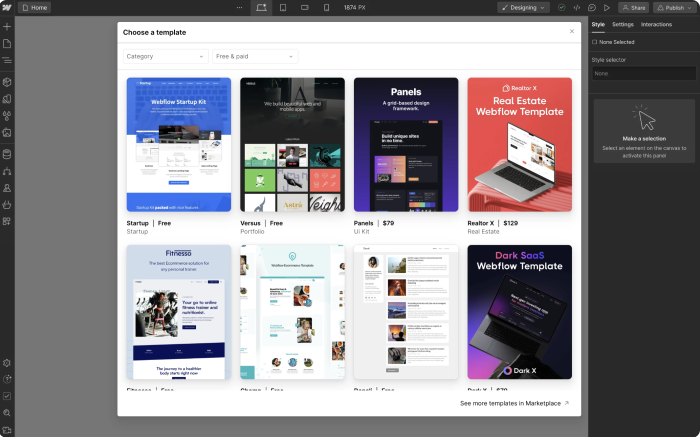Open the Designing mode dropdown

[524, 8]
